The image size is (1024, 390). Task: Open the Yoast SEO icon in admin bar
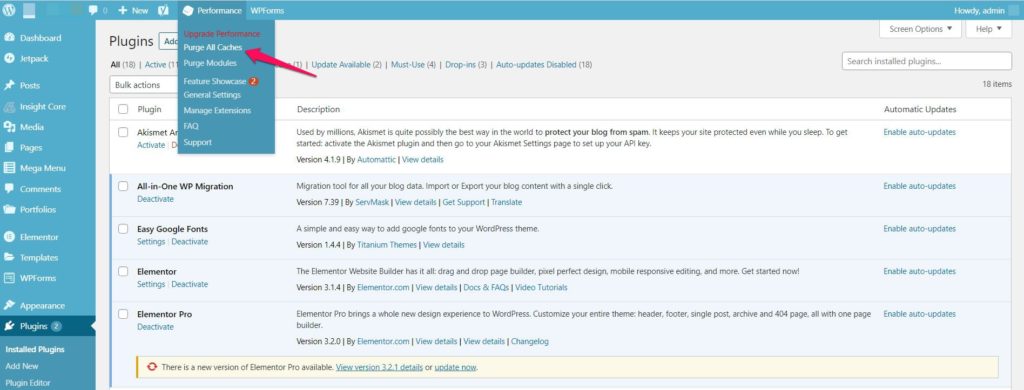163,10
